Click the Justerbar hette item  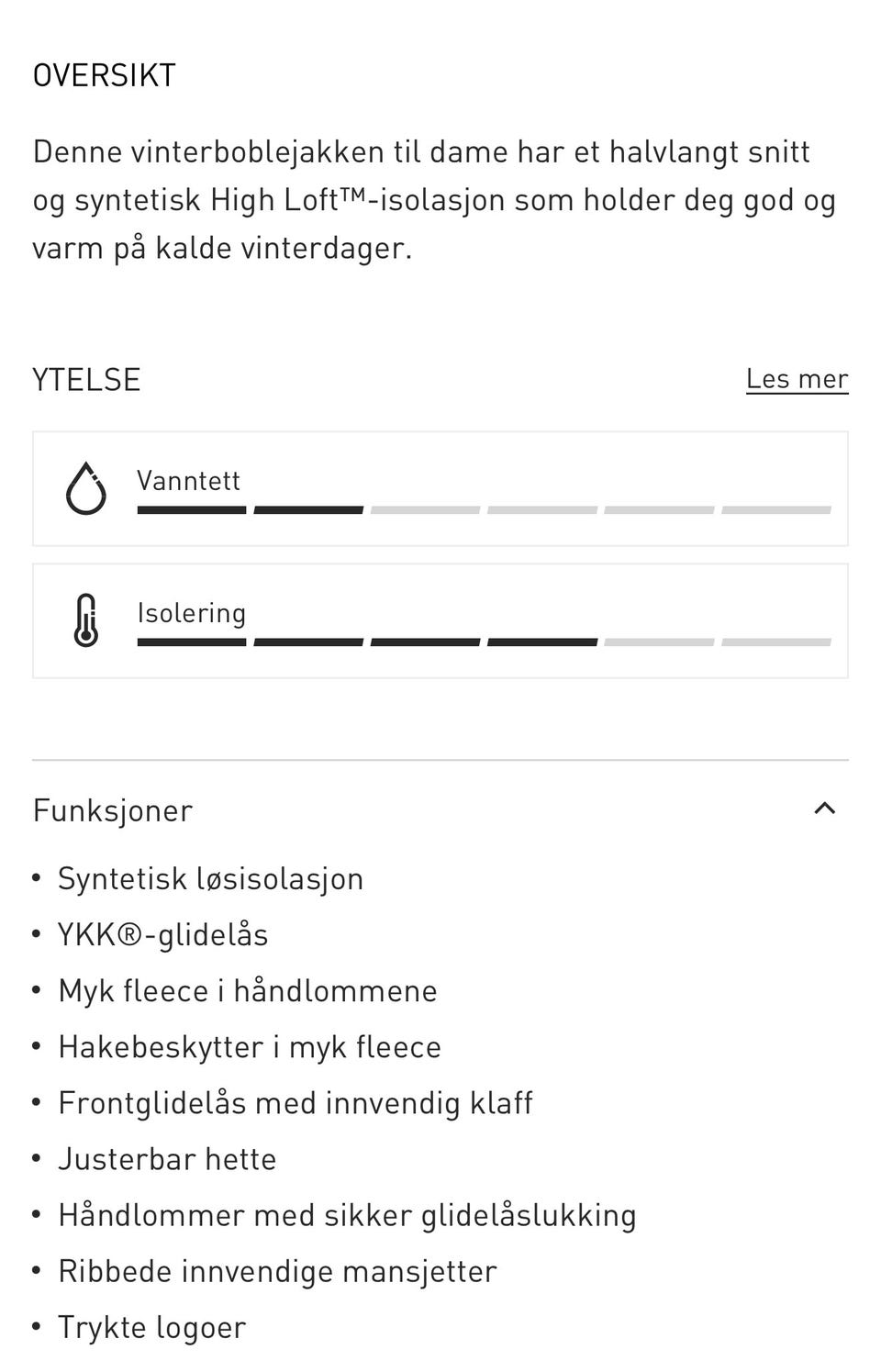click(167, 1158)
